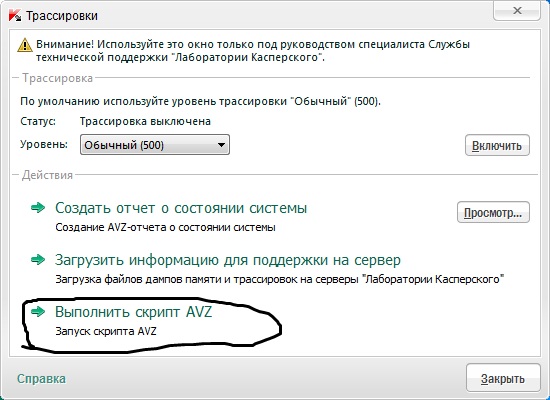
Task: Click description Создание AVZ-отчета о состоянии системы
Action: pyautogui.click(x=166, y=227)
